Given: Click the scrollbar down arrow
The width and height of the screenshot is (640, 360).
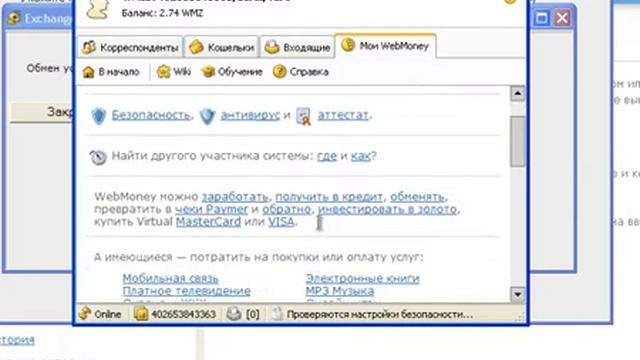Looking at the screenshot, I should click(518, 294).
